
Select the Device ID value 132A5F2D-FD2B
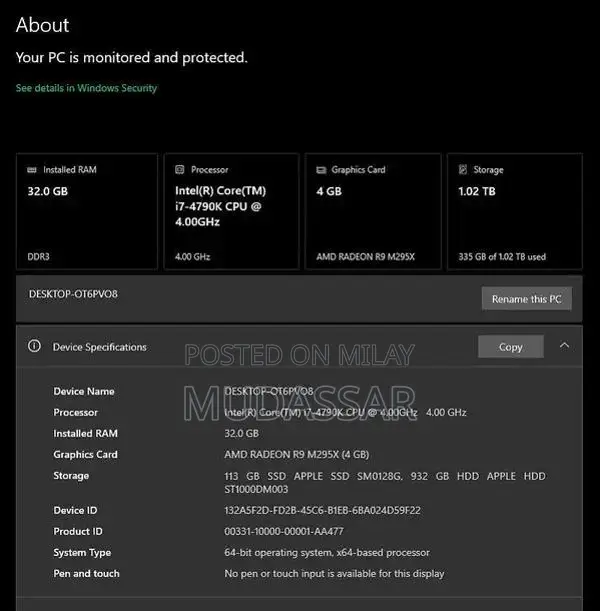click(x=323, y=510)
